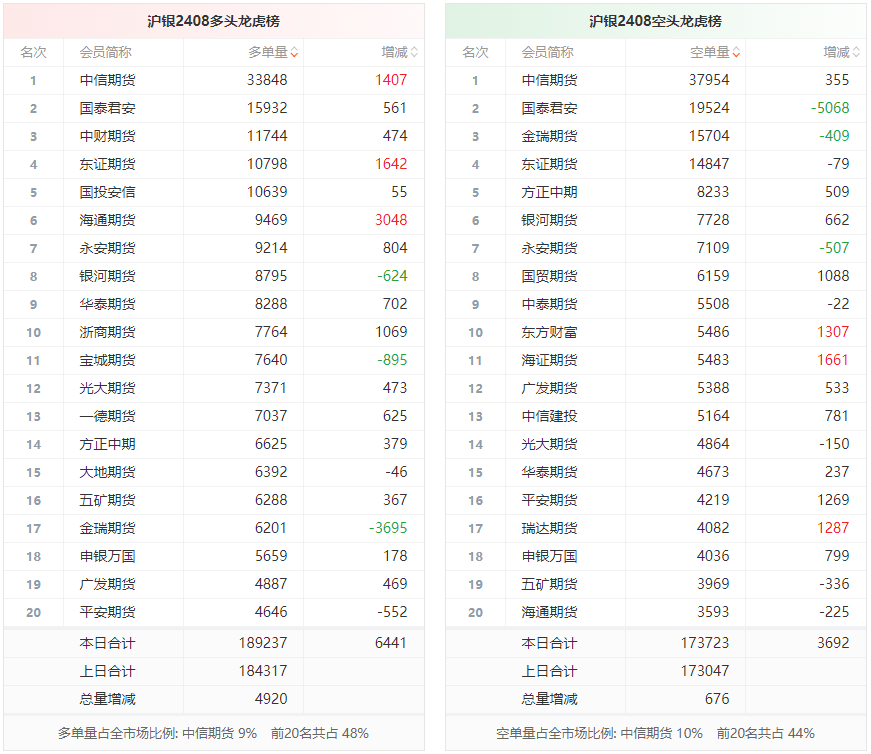
Task: Click 东证期货 long volume 10798
Action: 267,164
